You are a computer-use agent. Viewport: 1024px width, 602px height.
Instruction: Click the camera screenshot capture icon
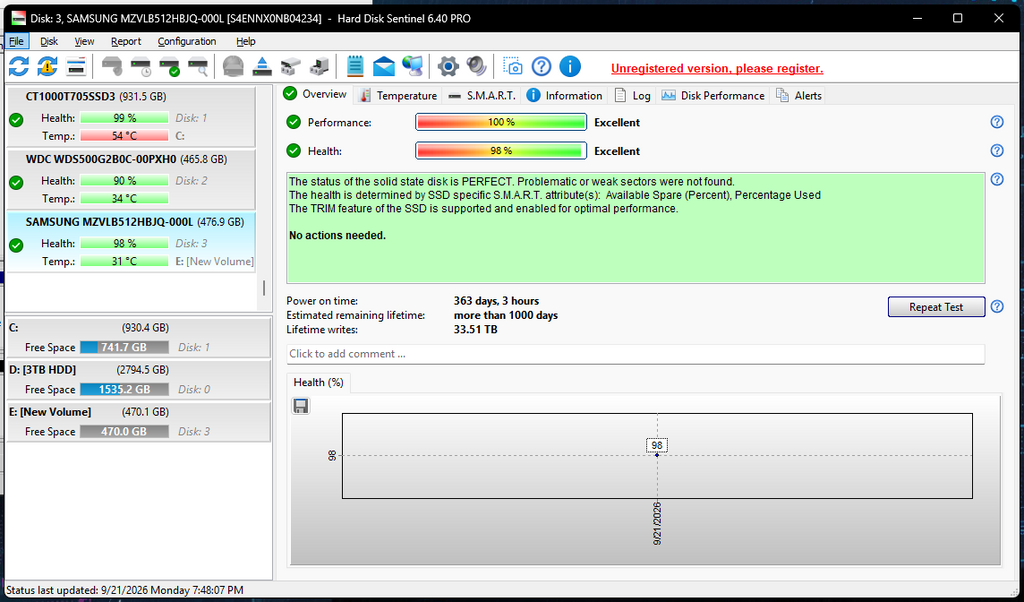[513, 66]
